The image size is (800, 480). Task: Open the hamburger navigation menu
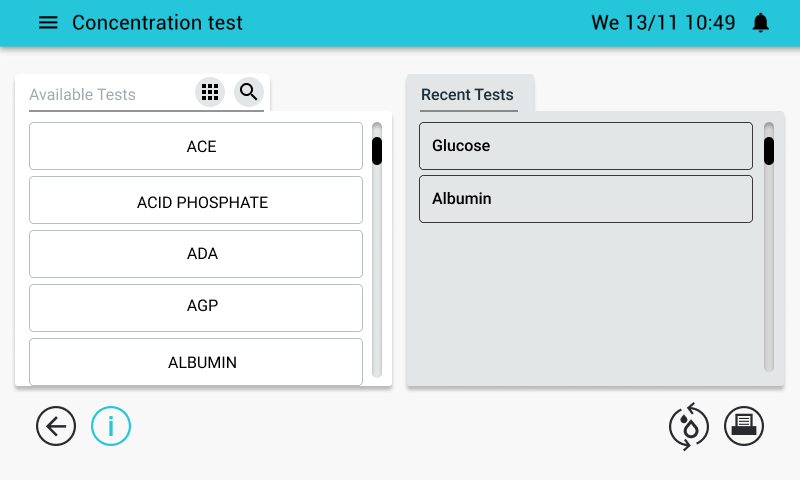(48, 22)
